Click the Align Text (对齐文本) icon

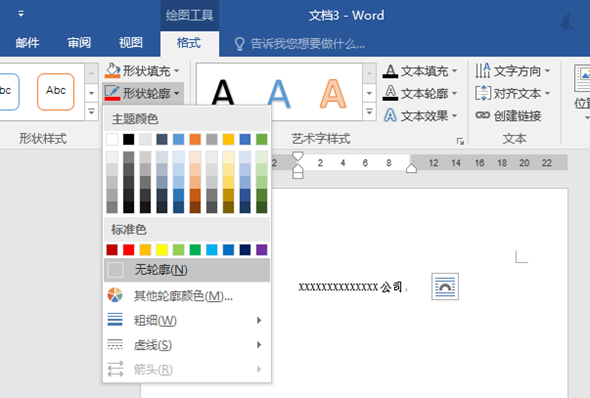(x=482, y=93)
